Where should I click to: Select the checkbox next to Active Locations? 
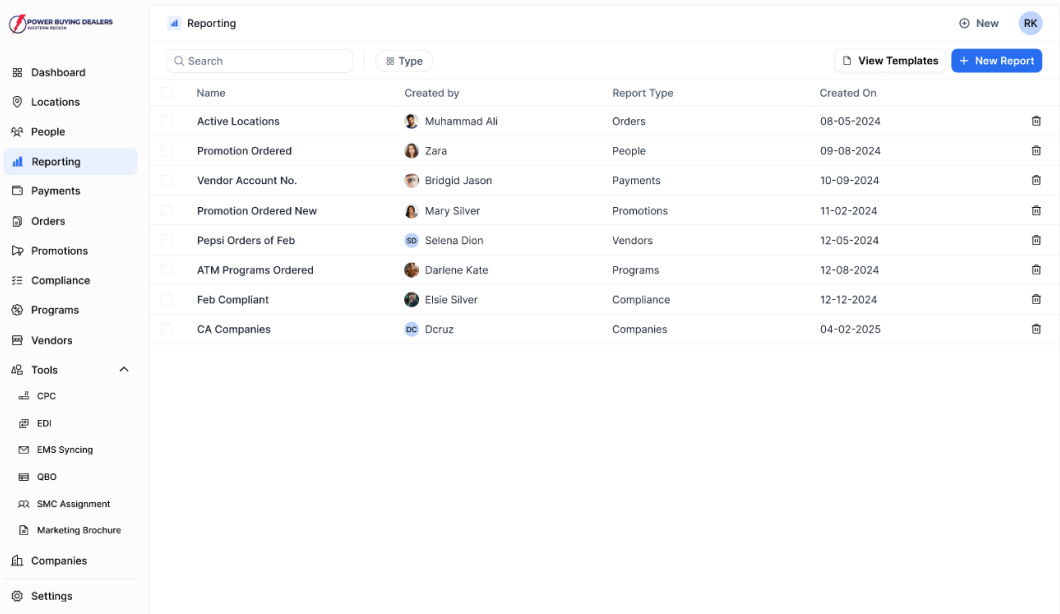(166, 121)
